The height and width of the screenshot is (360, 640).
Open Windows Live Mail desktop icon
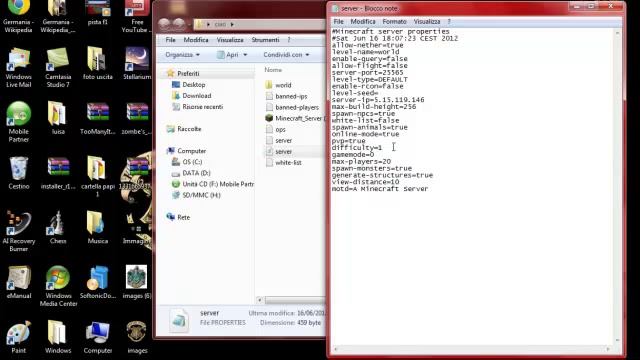19,67
